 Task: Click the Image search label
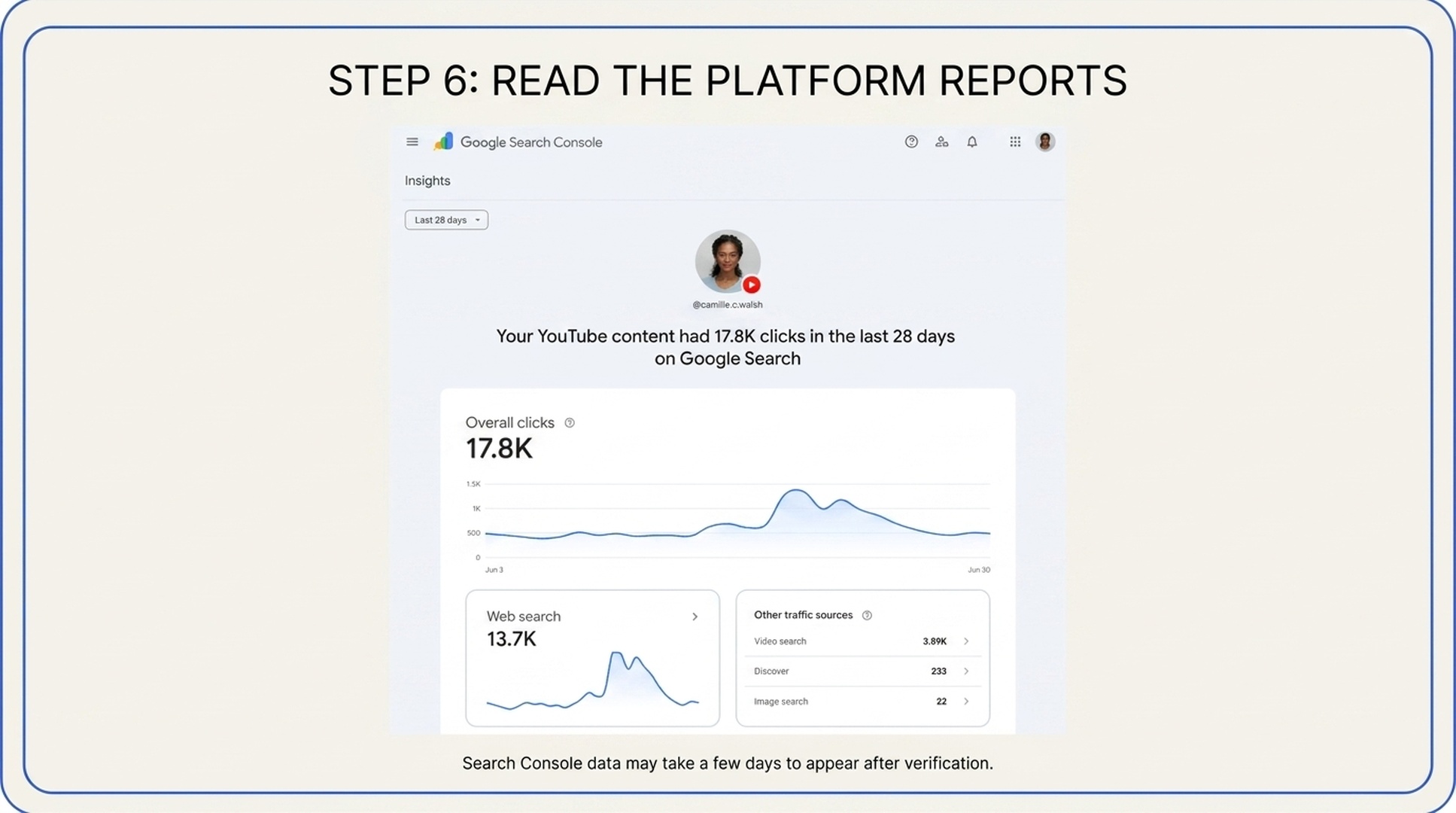click(x=781, y=702)
